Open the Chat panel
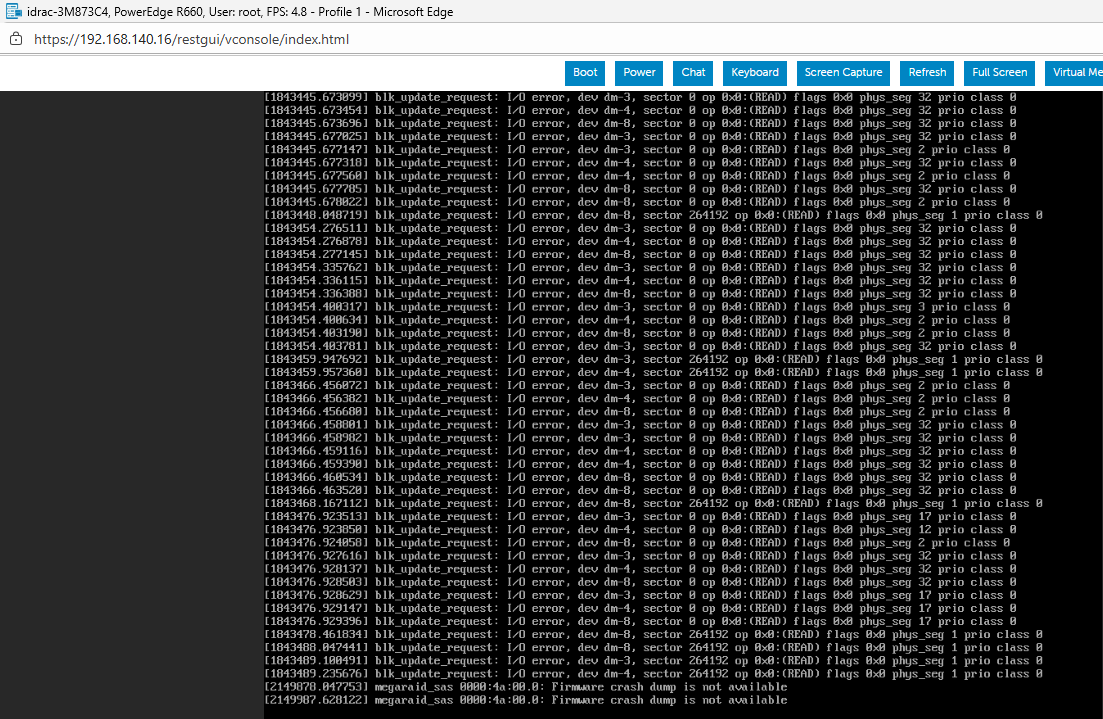The height and width of the screenshot is (719, 1103). pos(693,73)
